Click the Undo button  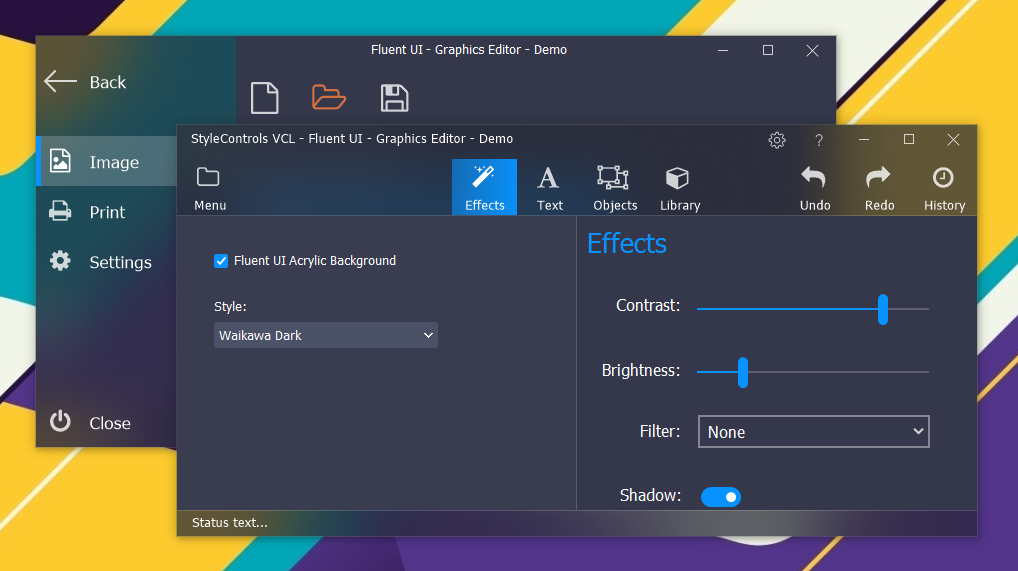pos(815,187)
